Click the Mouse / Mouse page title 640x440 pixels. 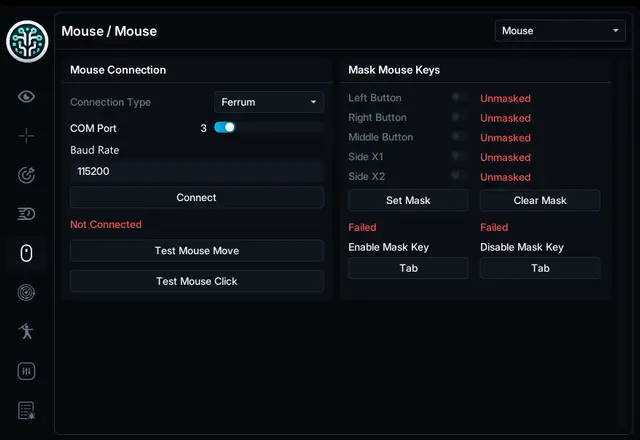109,31
